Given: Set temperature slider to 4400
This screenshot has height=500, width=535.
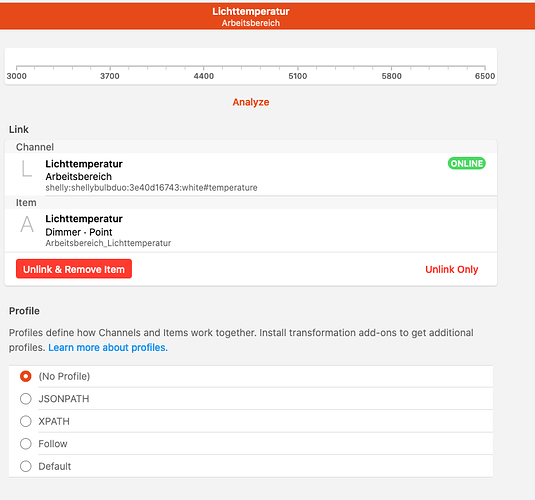Looking at the screenshot, I should (x=204, y=67).
